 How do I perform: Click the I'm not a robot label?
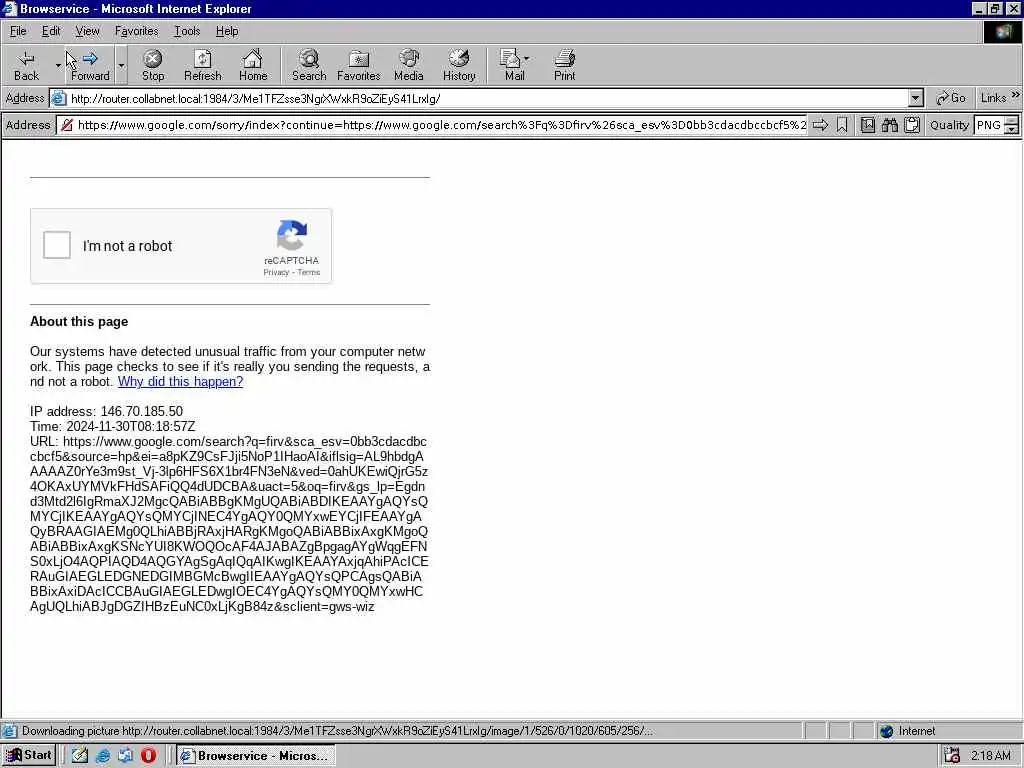[127, 246]
